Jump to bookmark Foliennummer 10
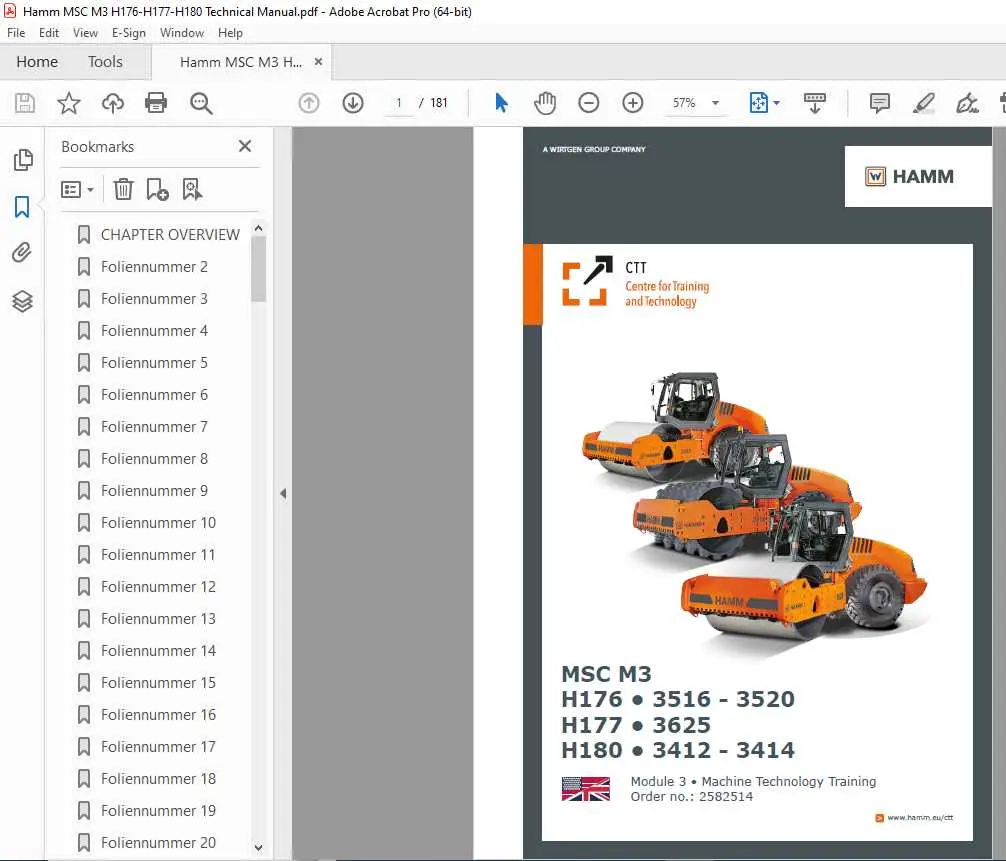The image size is (1006, 861). tap(158, 523)
